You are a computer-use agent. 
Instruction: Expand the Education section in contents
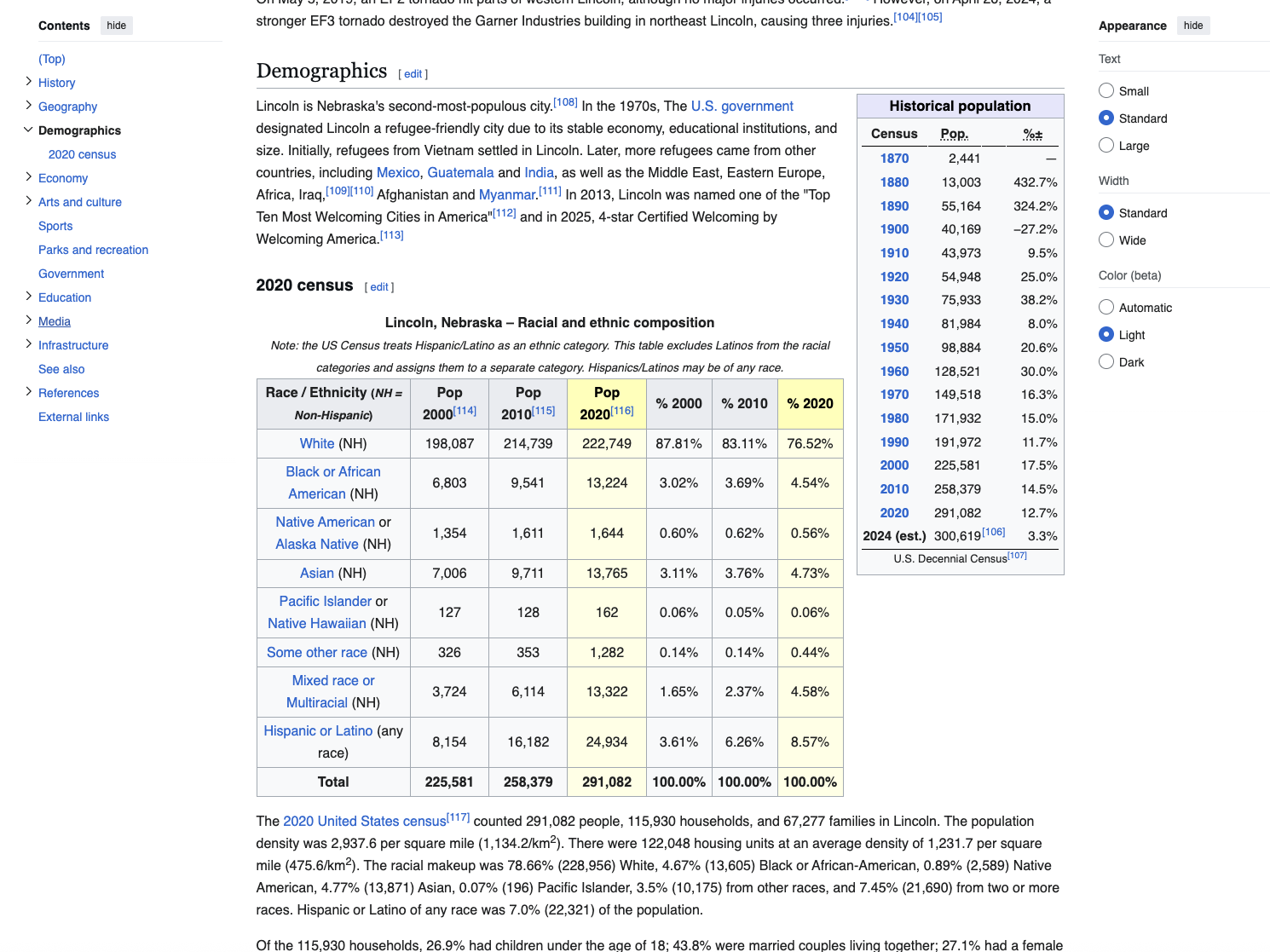tap(28, 297)
